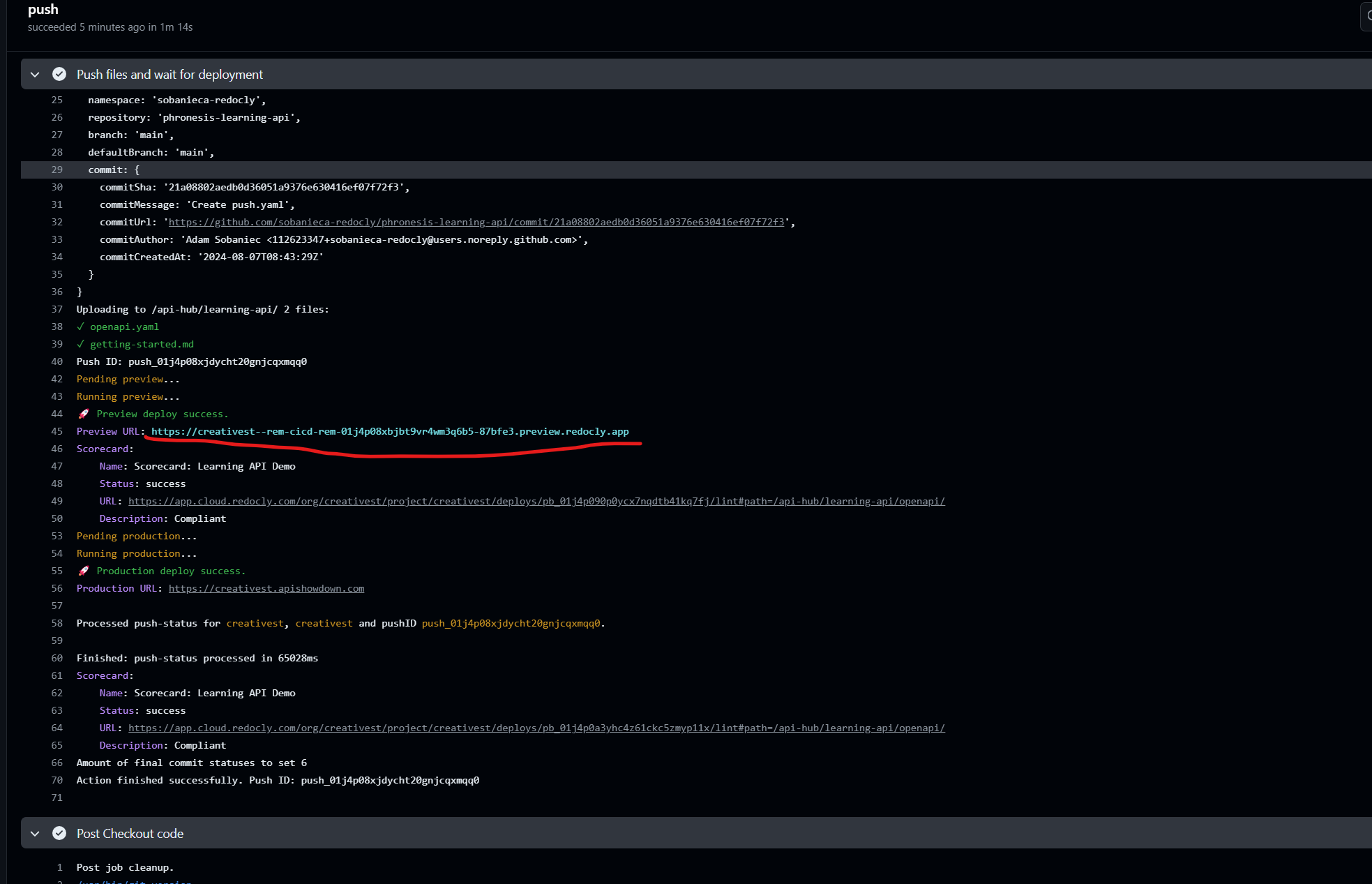Click the search logs button at top right
The width and height of the screenshot is (1372, 884).
[1367, 16]
